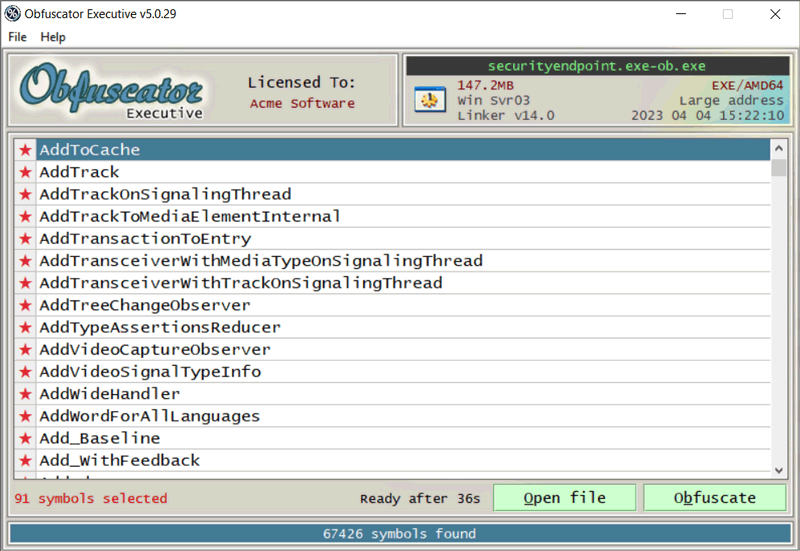Screen dimensions: 800x551
Task: Select the Add_WithFeedback symbol
Action: 403,461
